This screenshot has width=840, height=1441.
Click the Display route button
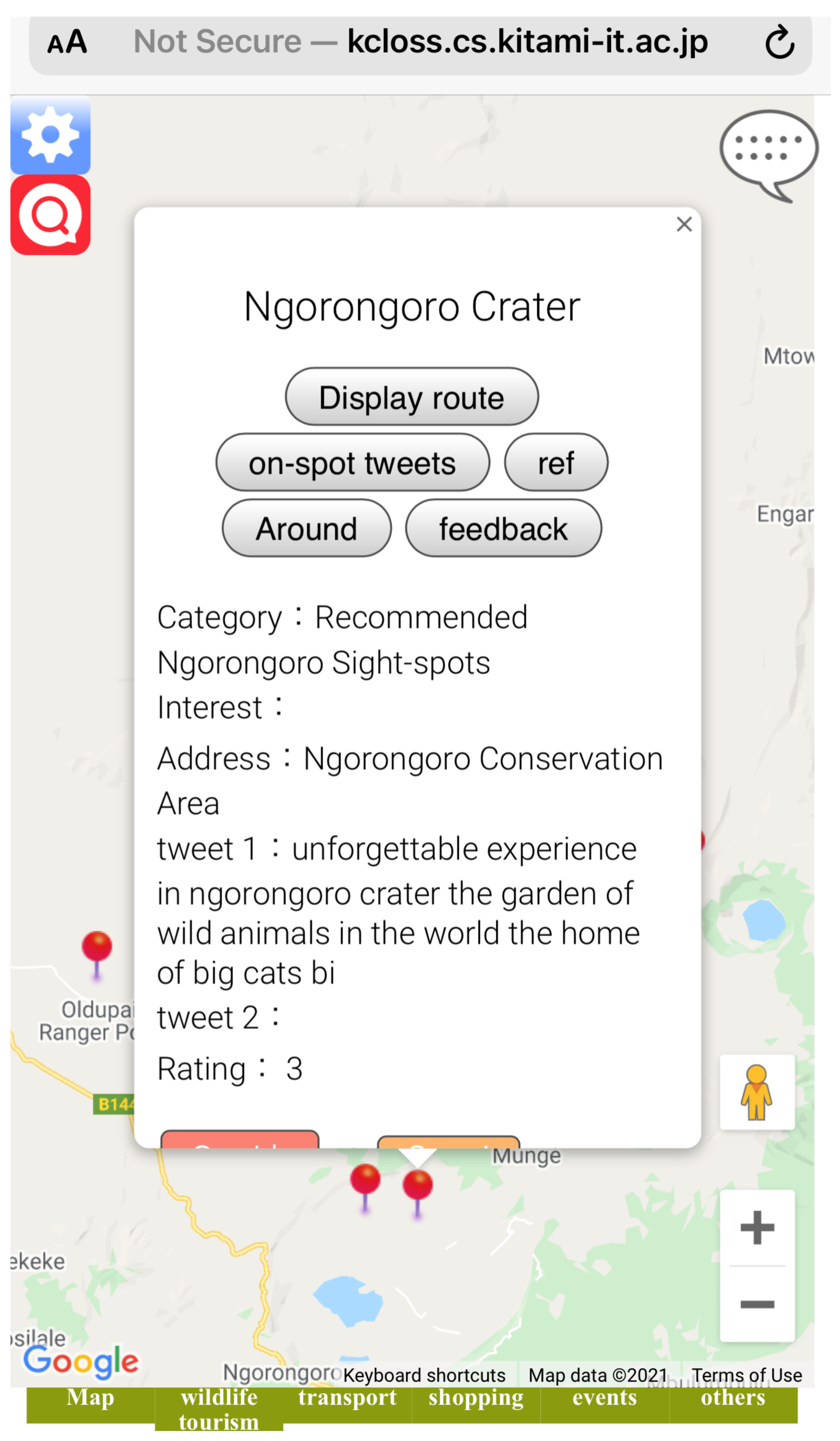(x=411, y=397)
